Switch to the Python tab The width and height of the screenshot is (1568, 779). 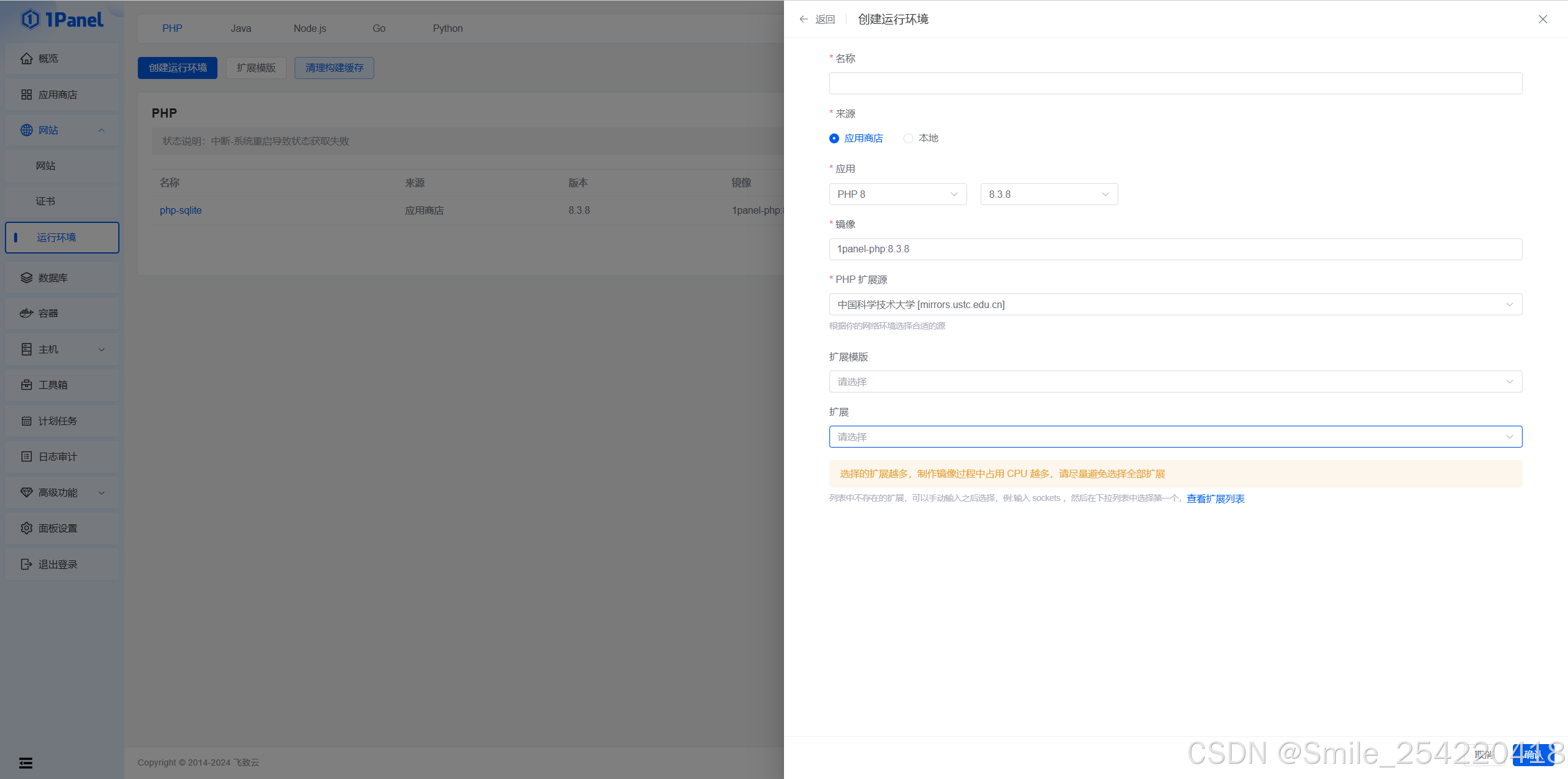point(447,28)
